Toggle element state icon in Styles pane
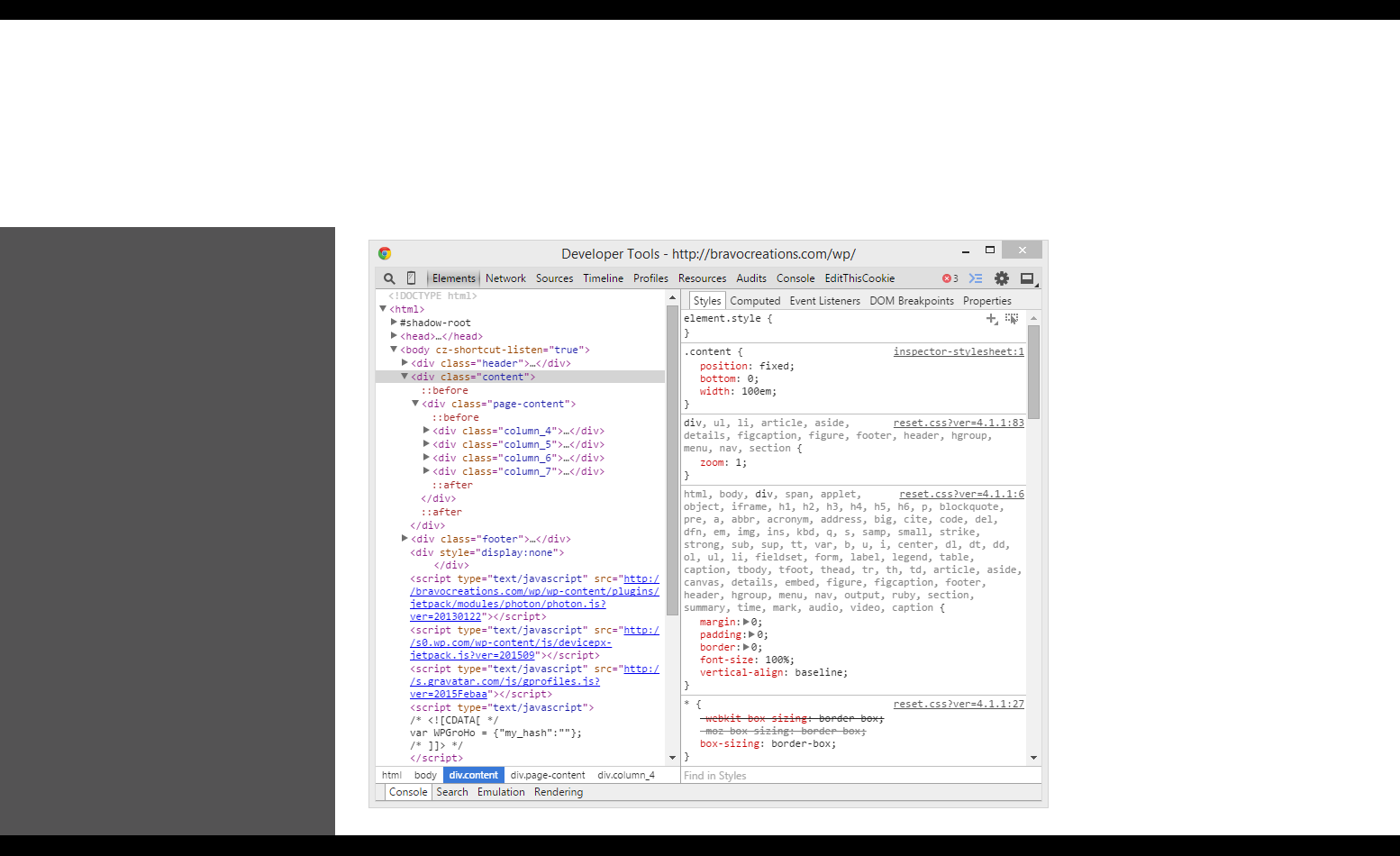The height and width of the screenshot is (856, 1400). point(1012,319)
